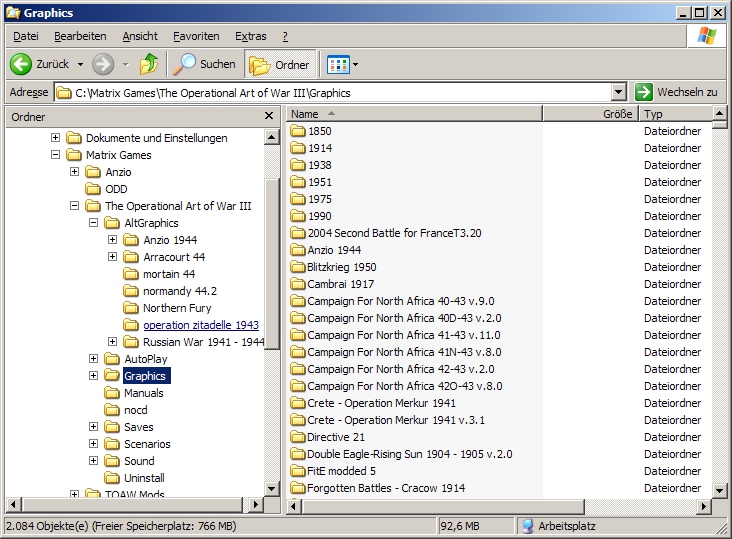Viewport: 732px width, 539px height.
Task: Open the Zurück history dropdown arrow
Action: pos(80,64)
